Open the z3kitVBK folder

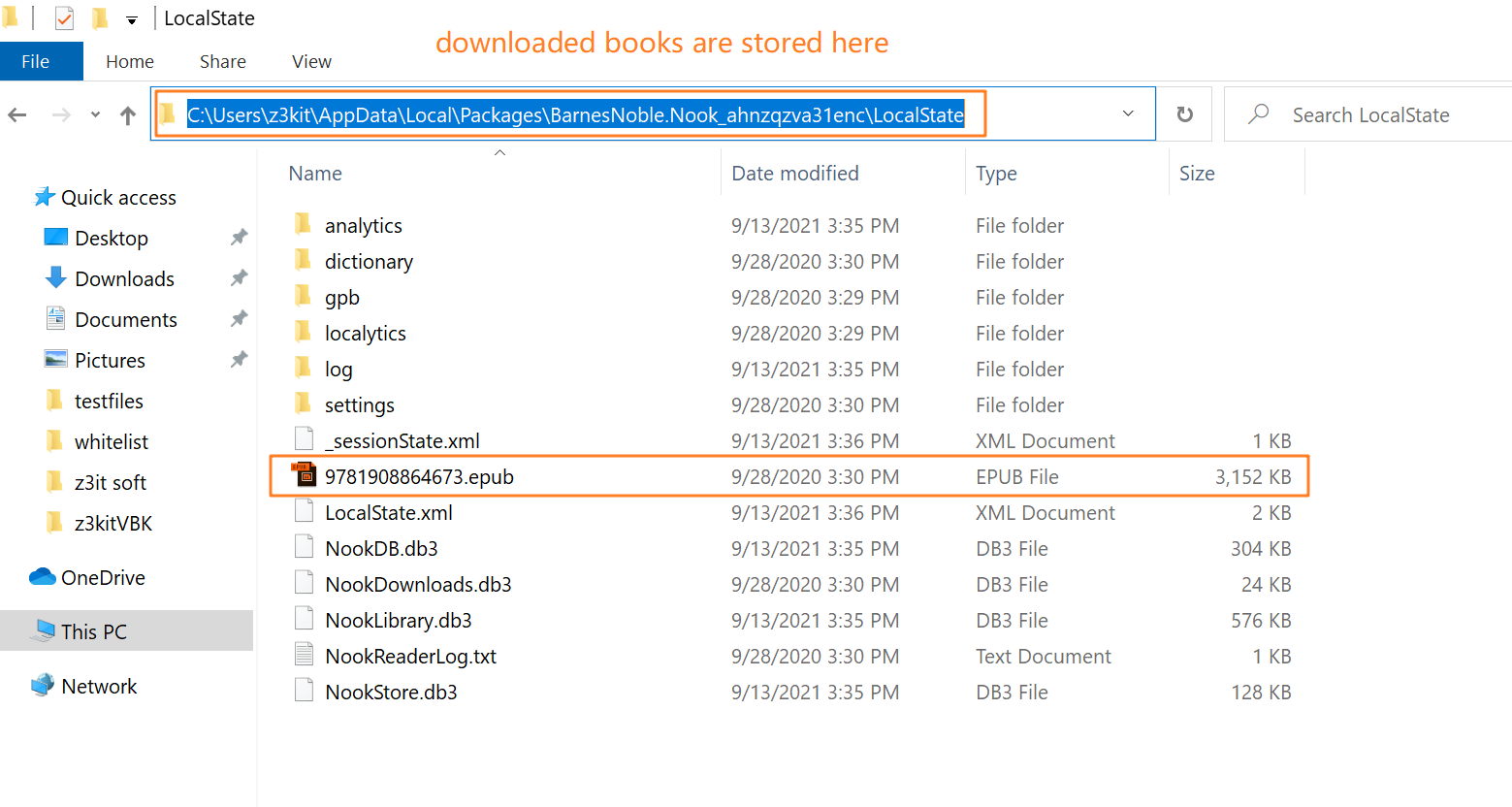pyautogui.click(x=113, y=524)
